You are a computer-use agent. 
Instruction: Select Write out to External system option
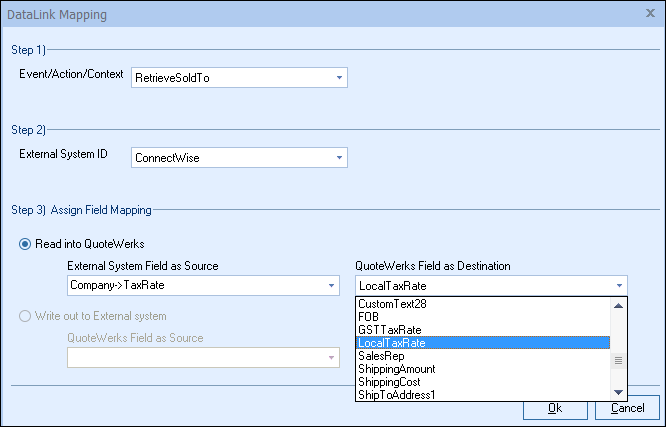coord(26,317)
